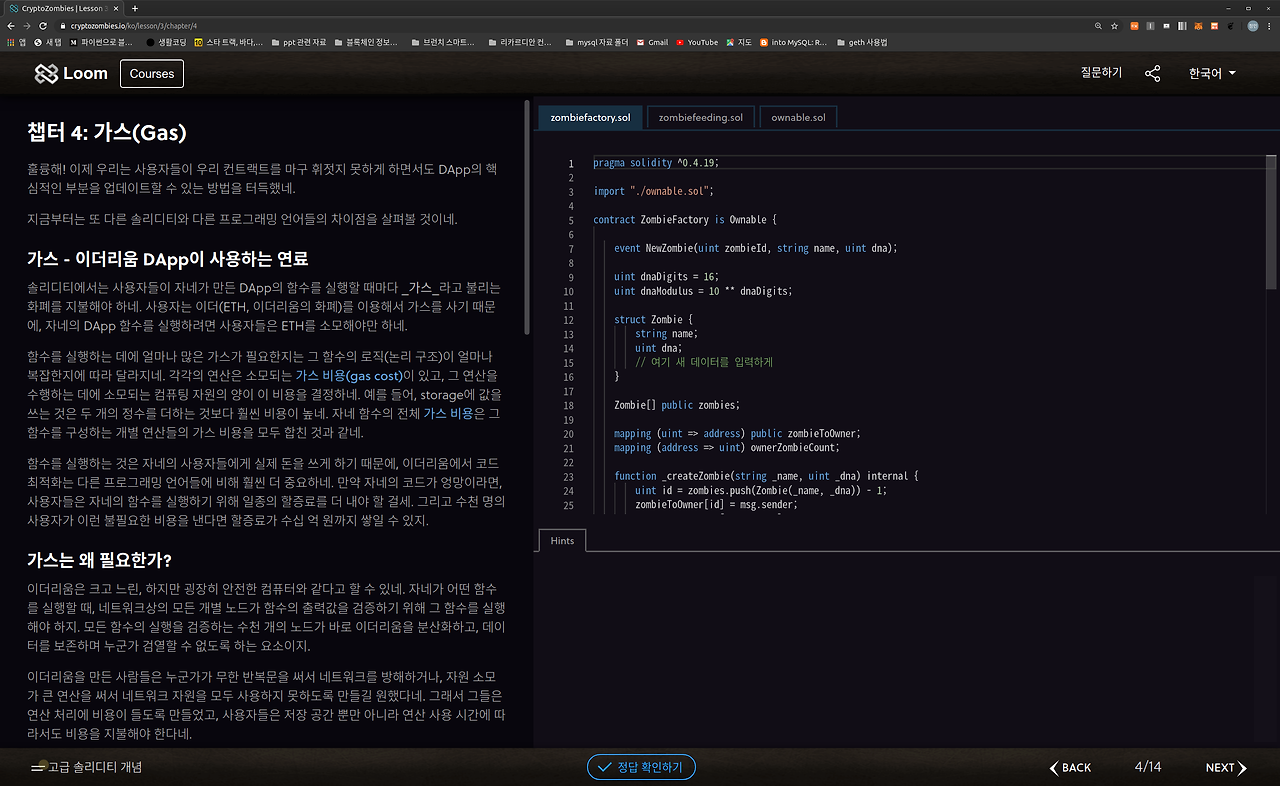1280x786 pixels.
Task: Click the 'uint dnaDigits = 16;' code line
Action: tap(667, 276)
